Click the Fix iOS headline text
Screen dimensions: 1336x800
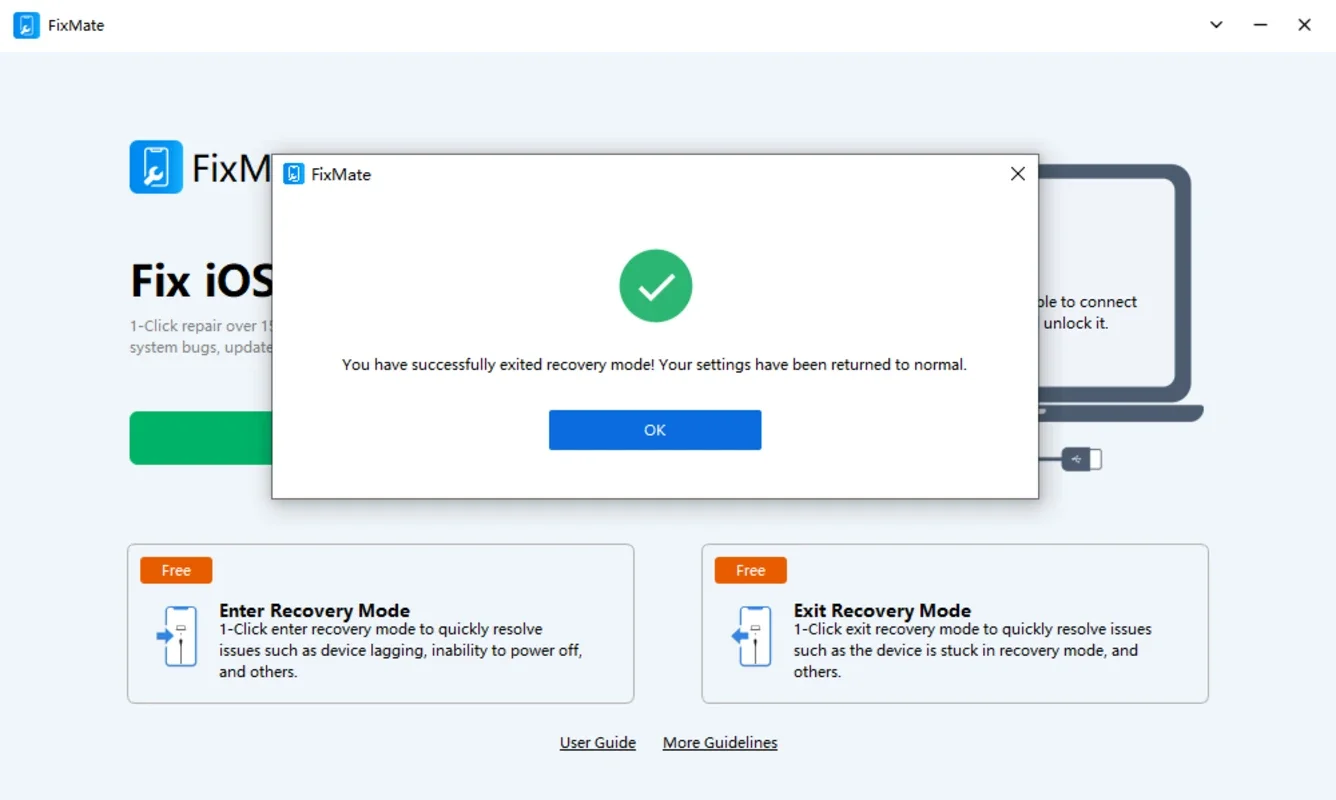click(201, 281)
